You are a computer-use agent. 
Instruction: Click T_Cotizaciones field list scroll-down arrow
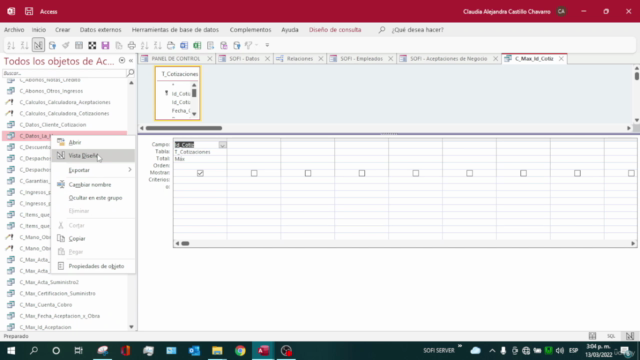click(x=194, y=114)
